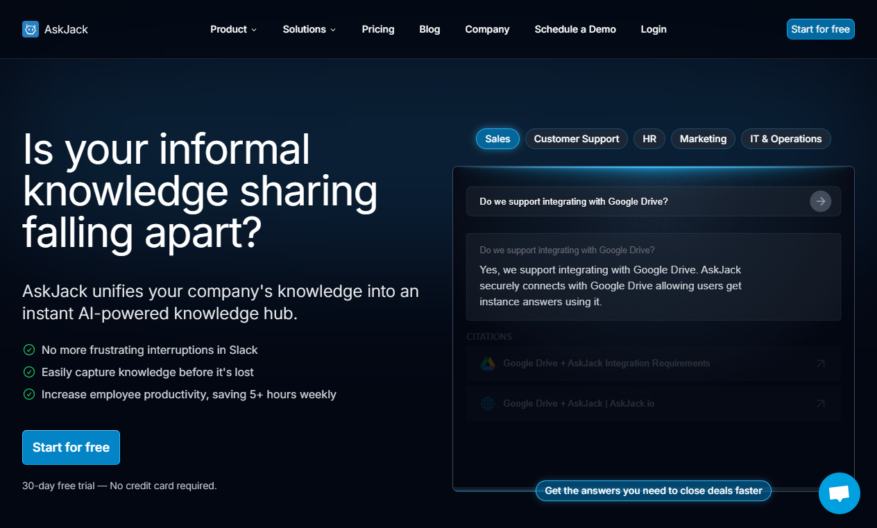The image size is (877, 528).
Task: Click checkmark icon beside employee productivity line
Action: 29,394
